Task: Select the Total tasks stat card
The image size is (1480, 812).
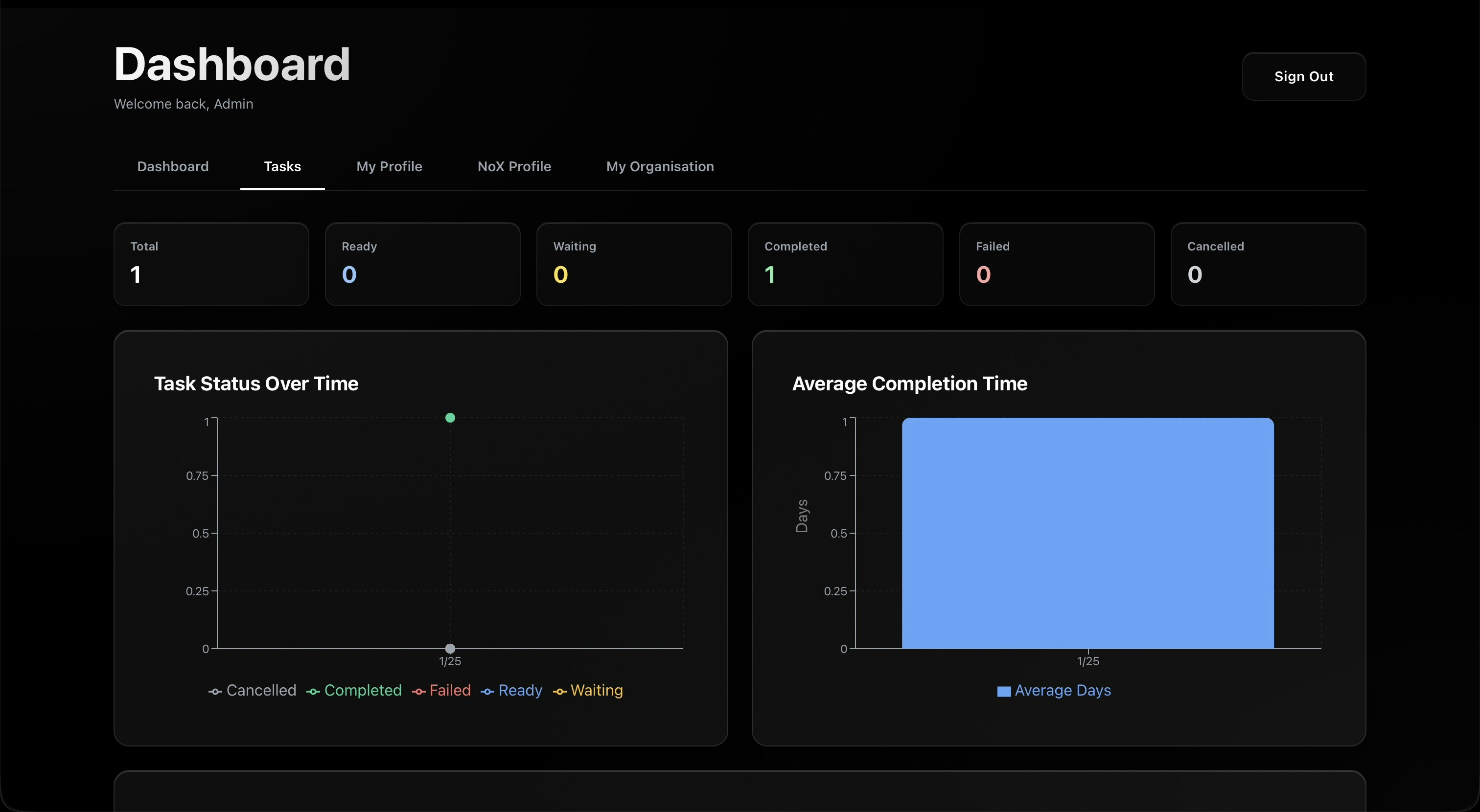Action: (x=211, y=264)
